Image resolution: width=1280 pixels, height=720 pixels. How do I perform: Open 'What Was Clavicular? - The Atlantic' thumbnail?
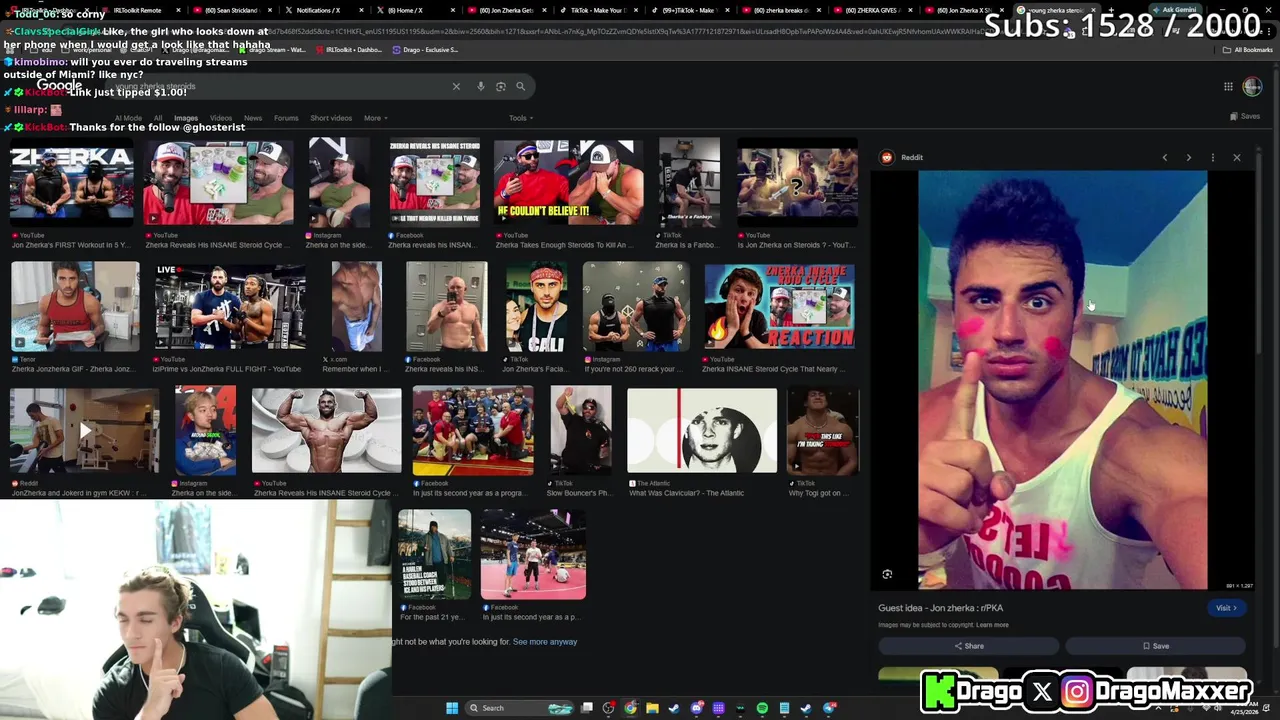(x=702, y=430)
